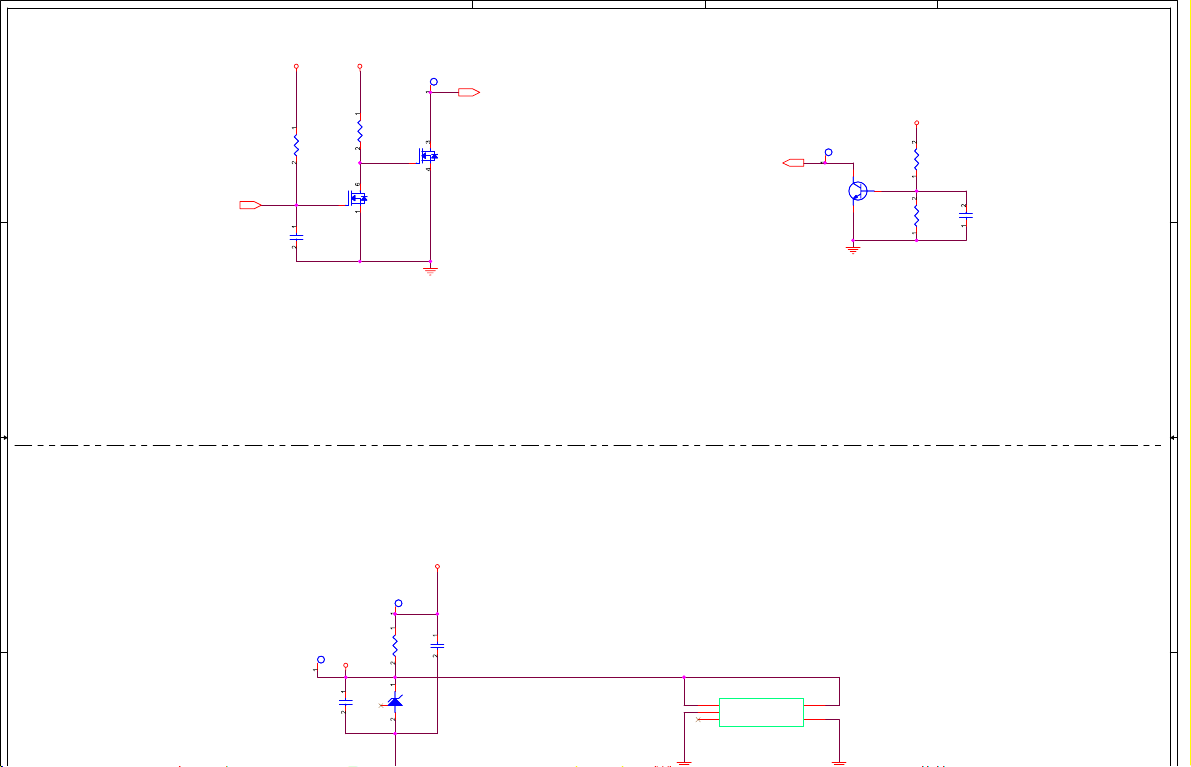Select the output port at top MOSFET drain

click(x=468, y=92)
